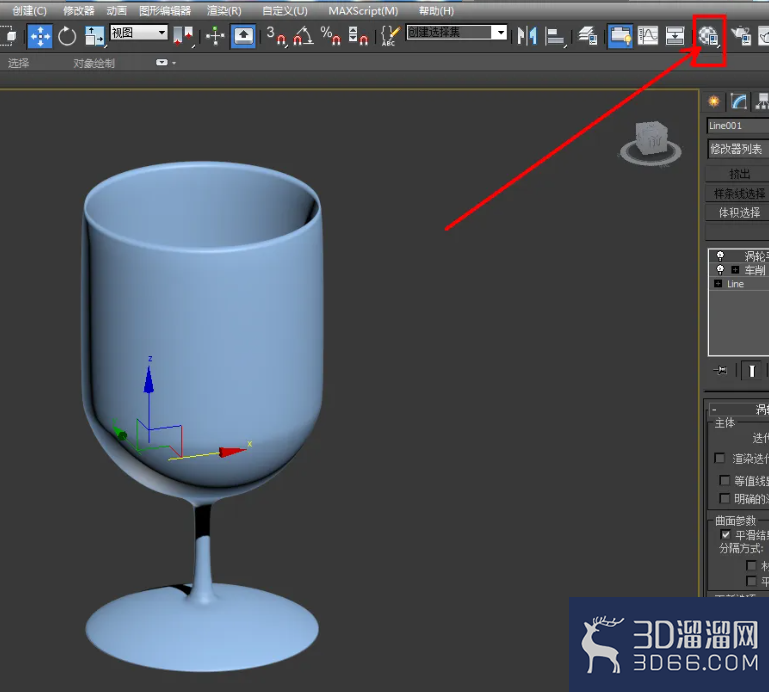The image size is (769, 692).
Task: Open the Layer Manager icon
Action: click(588, 36)
